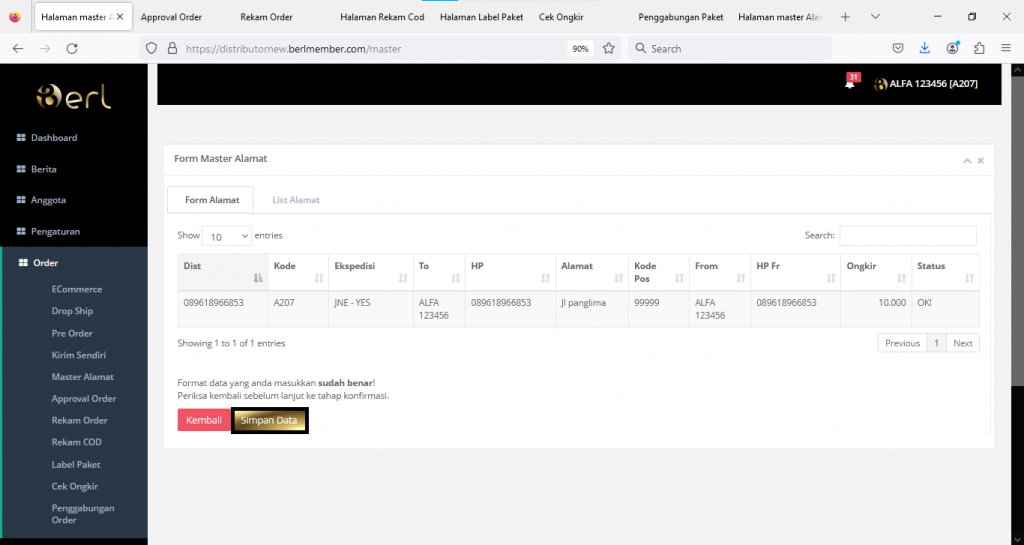Open the Dashboard sidebar item

(x=54, y=138)
